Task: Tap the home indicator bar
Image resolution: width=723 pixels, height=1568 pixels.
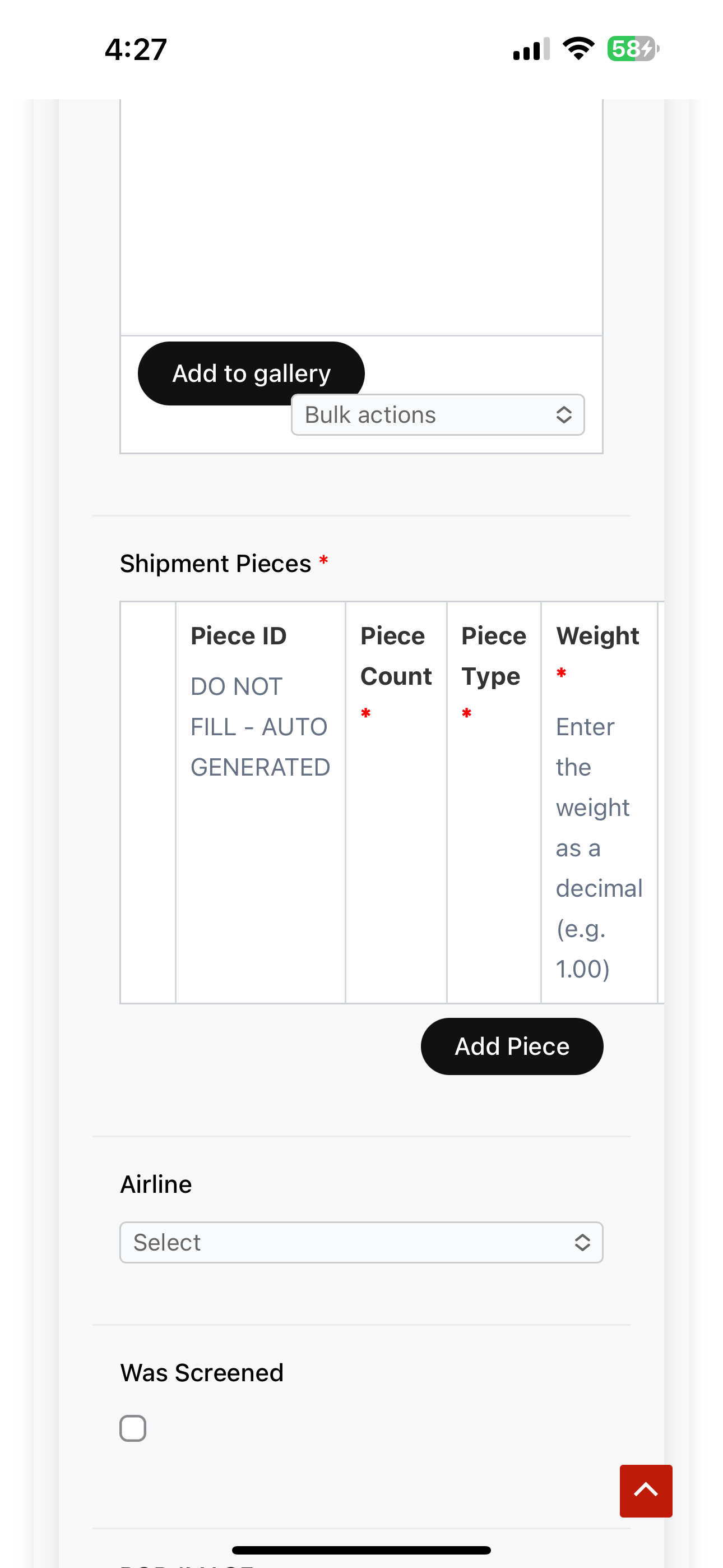Action: (x=361, y=1549)
